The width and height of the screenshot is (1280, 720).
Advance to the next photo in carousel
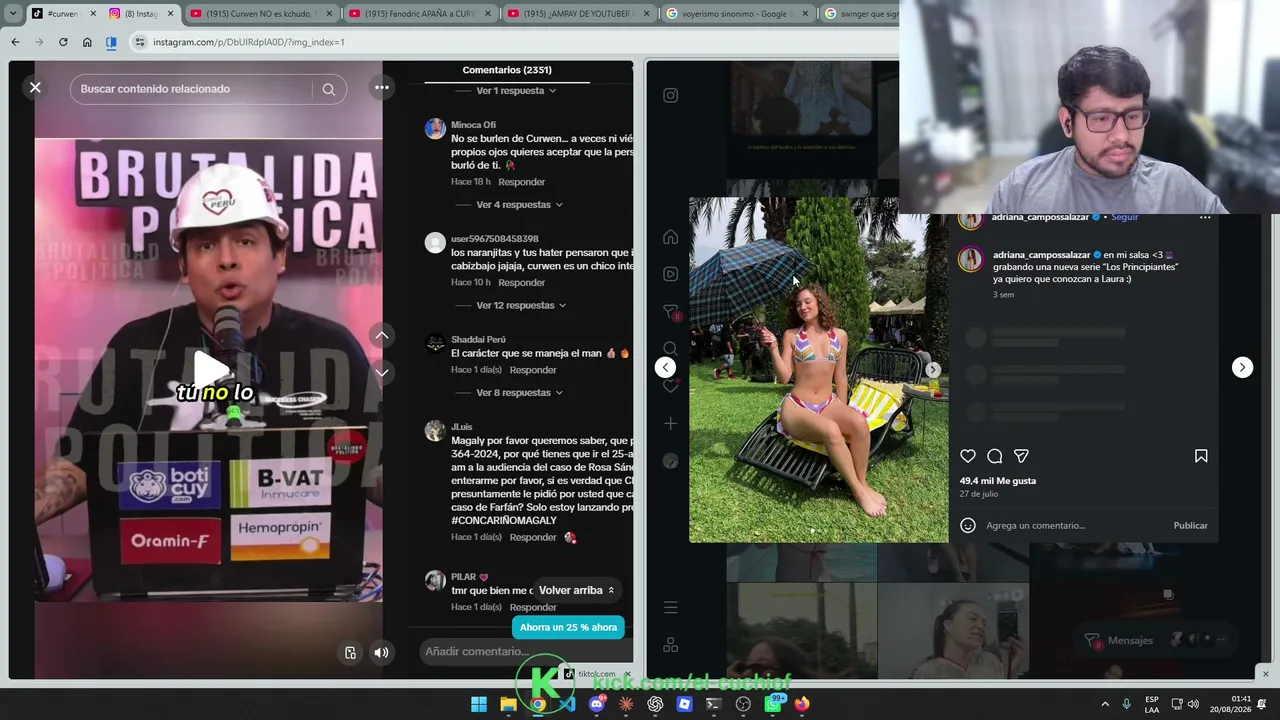(932, 370)
